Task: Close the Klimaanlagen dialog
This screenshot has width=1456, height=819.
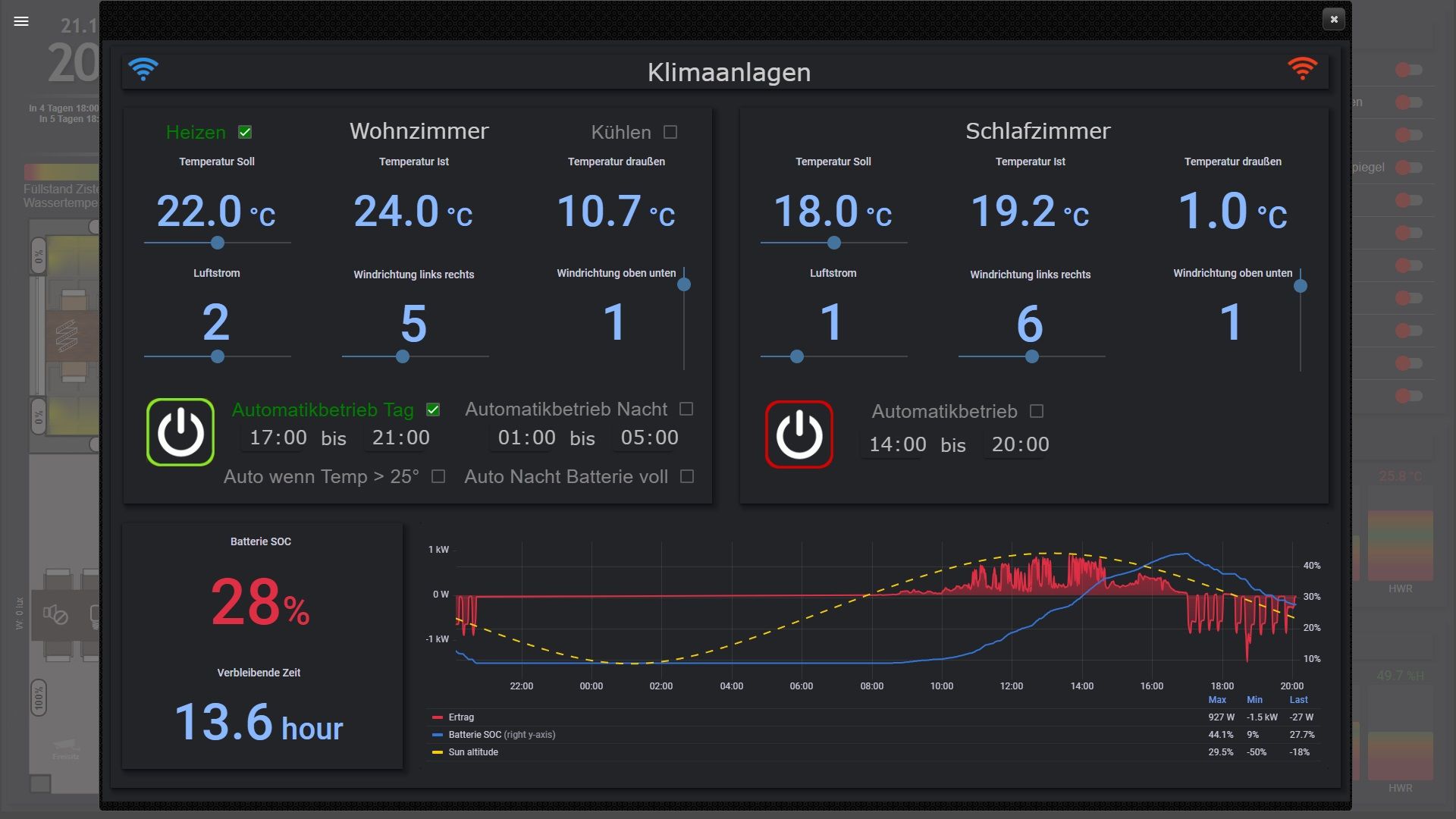Action: coord(1334,19)
